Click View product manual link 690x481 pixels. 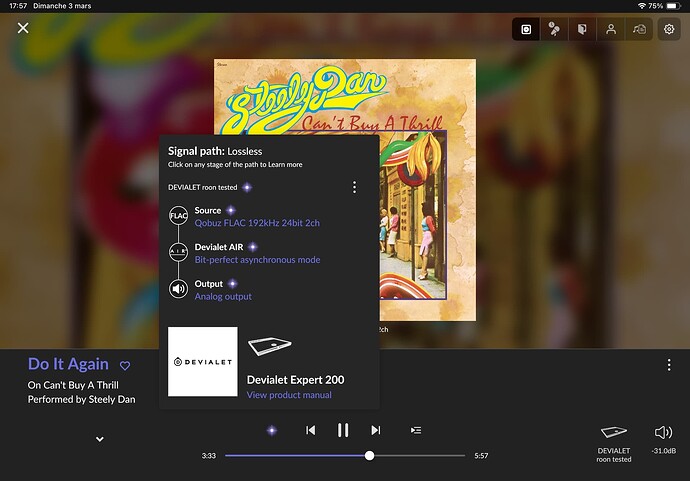pos(289,395)
